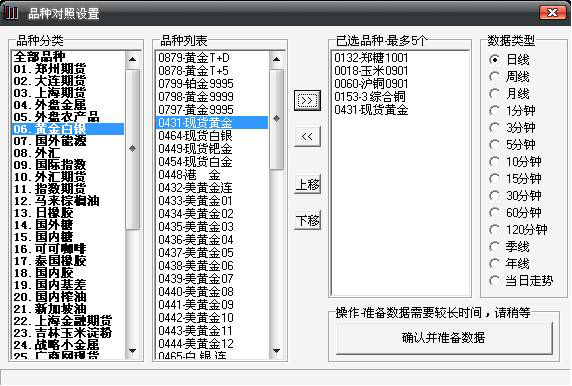Viewport: 572px width, 386px height.
Task: Select 0153-3综合铜 in the selected list
Action: tap(400, 97)
